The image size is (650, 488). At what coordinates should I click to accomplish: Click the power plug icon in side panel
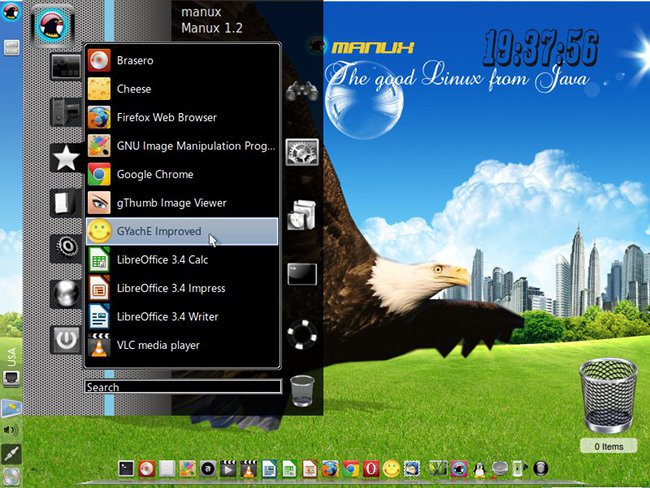click(x=11, y=454)
